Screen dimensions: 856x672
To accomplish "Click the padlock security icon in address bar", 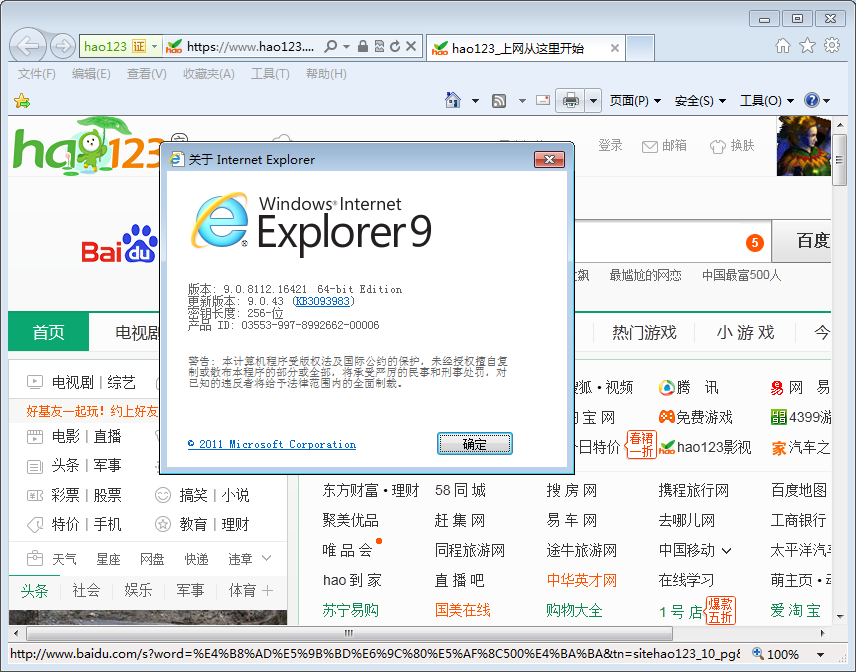I will point(363,46).
